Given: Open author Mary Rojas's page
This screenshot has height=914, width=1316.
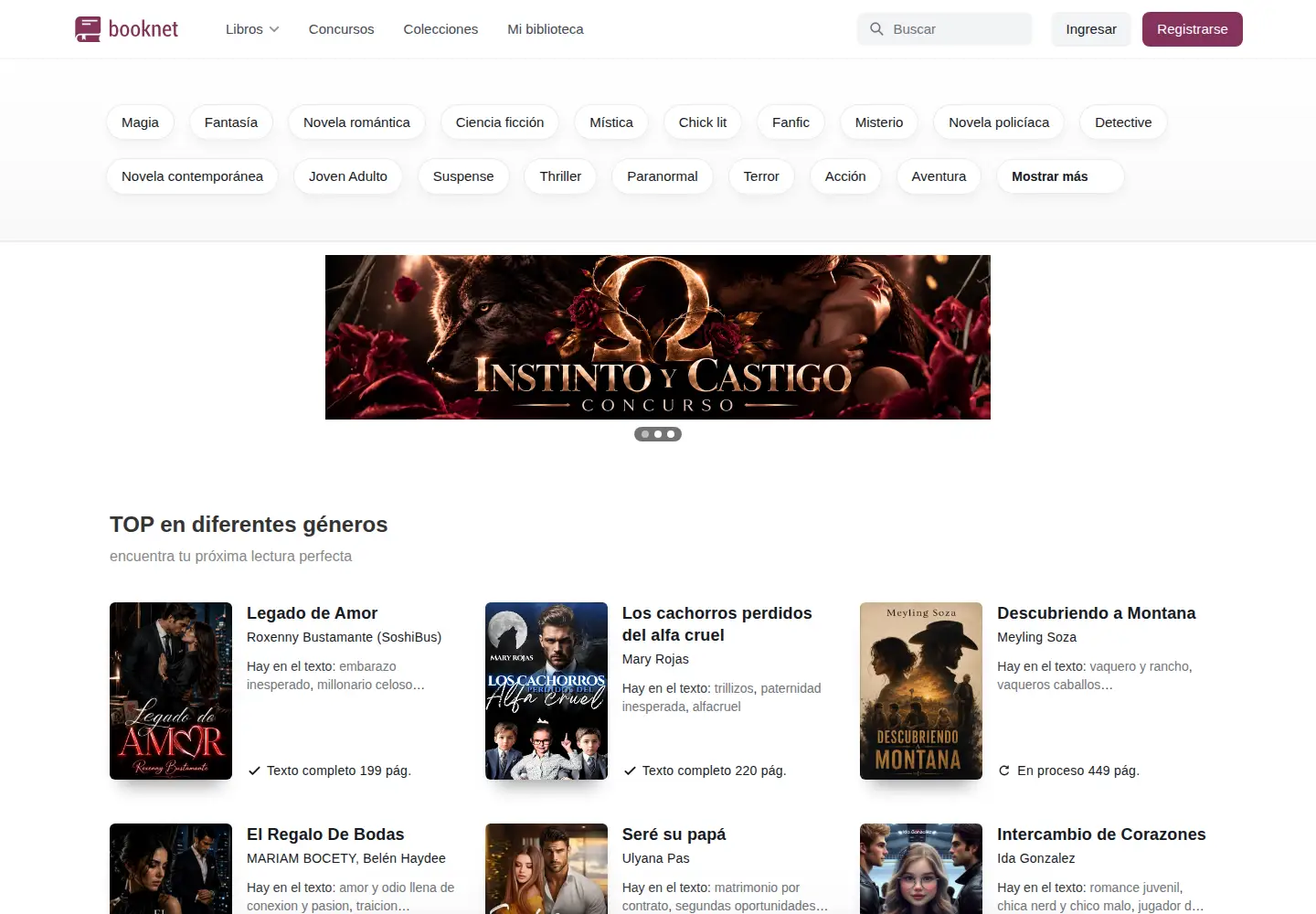Looking at the screenshot, I should coord(655,659).
